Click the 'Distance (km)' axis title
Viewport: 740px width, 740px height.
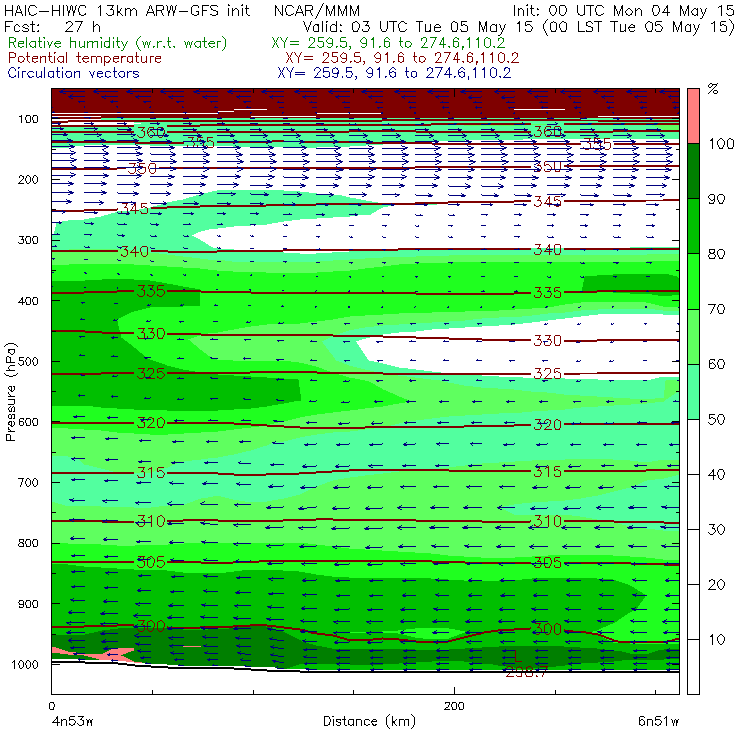point(369,722)
